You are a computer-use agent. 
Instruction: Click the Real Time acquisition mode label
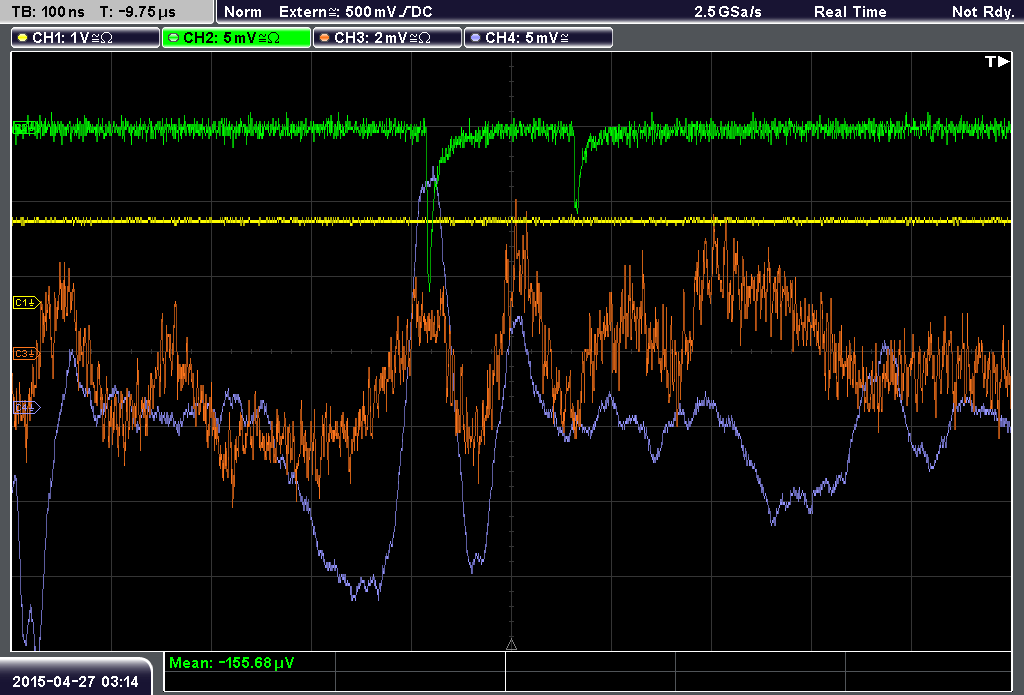[850, 12]
